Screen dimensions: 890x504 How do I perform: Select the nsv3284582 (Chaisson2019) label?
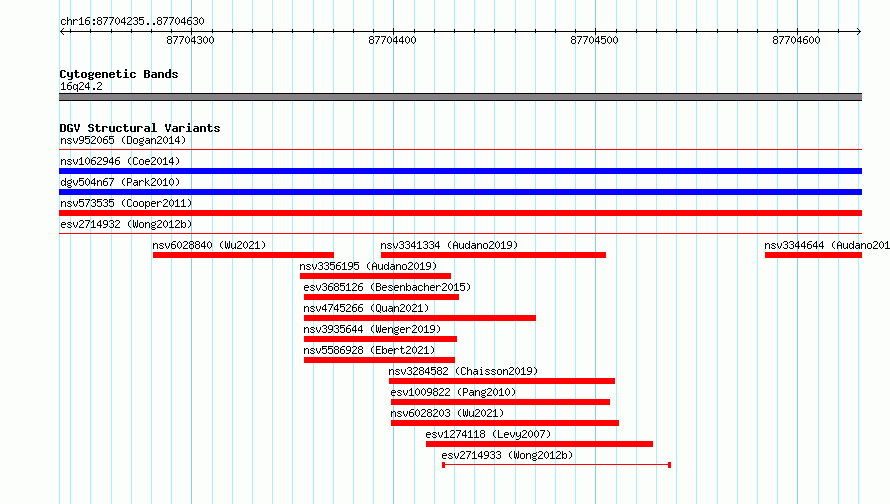tap(463, 371)
